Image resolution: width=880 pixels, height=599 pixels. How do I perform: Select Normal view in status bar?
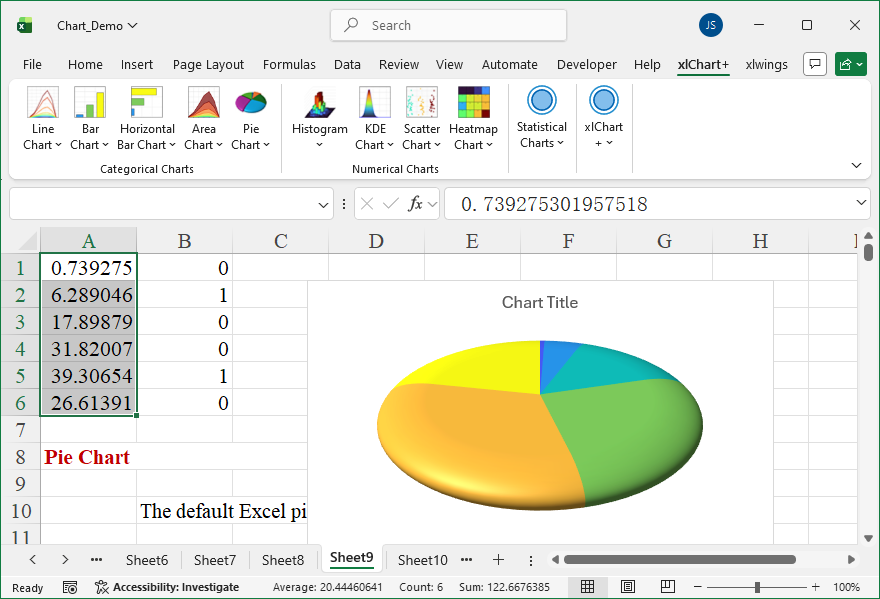(x=588, y=587)
